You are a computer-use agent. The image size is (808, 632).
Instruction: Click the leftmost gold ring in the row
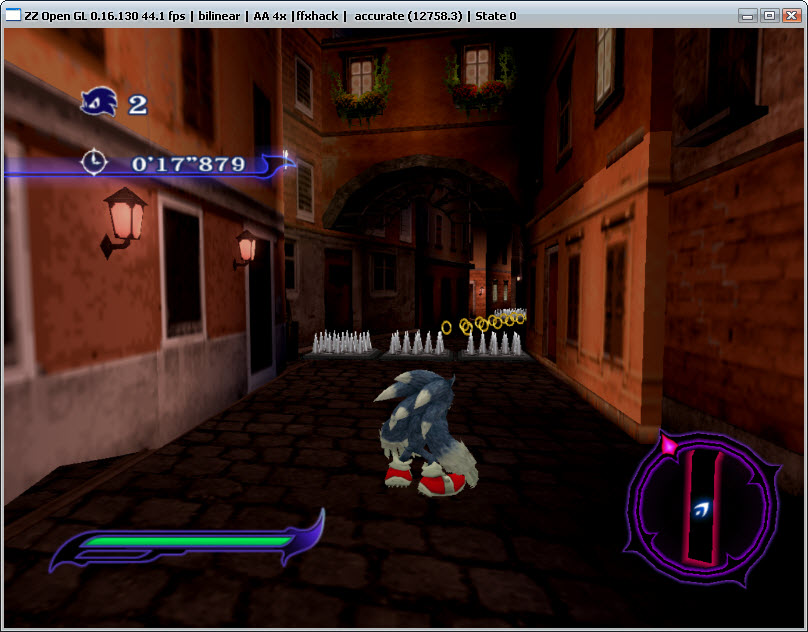[x=447, y=327]
